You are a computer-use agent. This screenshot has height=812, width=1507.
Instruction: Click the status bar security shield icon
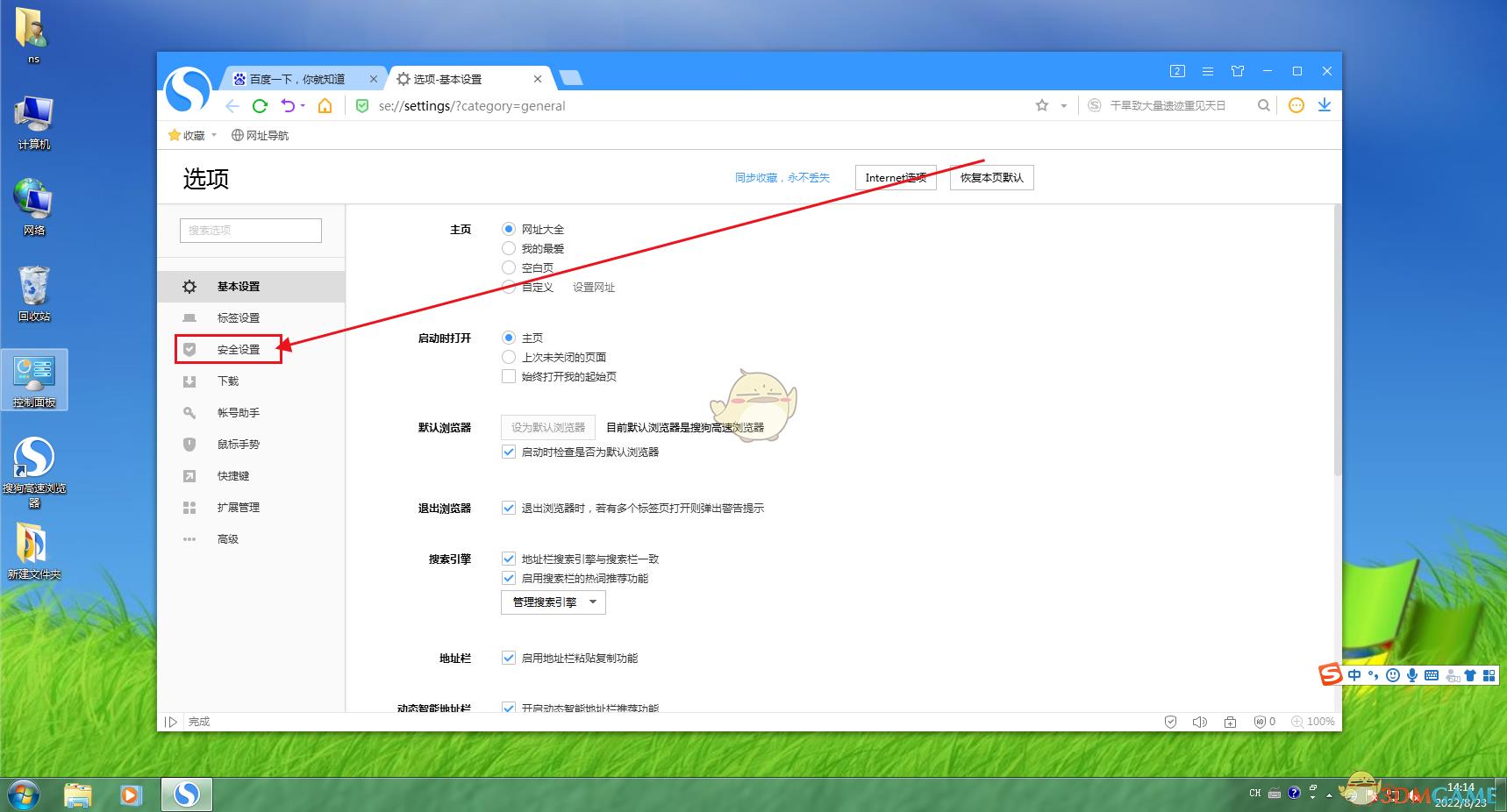1170,722
